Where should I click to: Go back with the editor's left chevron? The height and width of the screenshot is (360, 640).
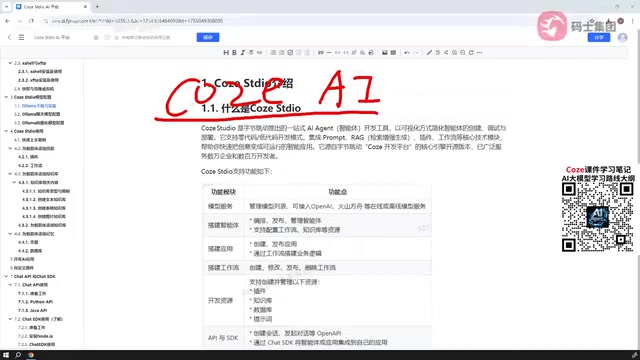click(x=9, y=37)
